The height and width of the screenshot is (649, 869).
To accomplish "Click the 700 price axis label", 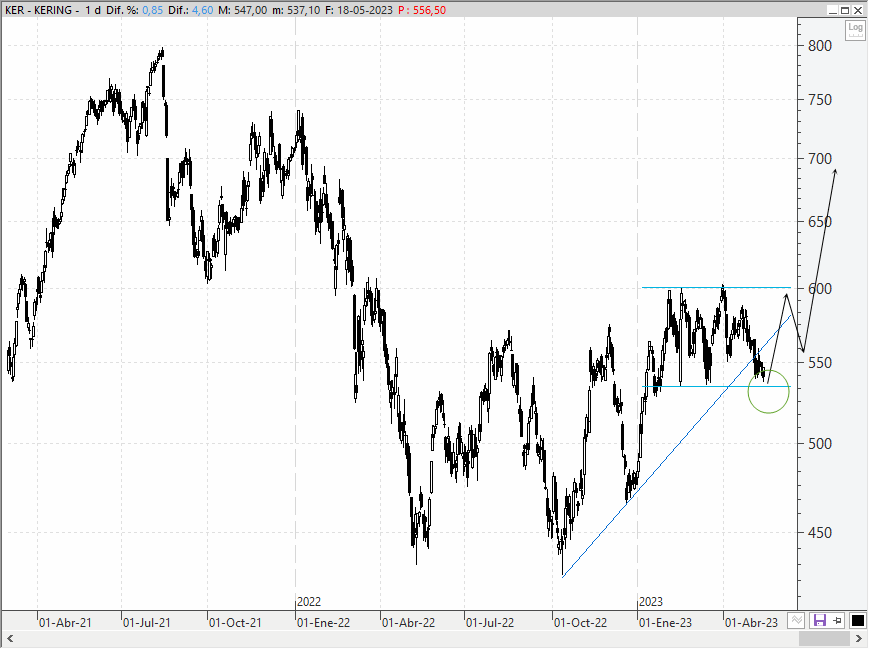I will point(820,159).
